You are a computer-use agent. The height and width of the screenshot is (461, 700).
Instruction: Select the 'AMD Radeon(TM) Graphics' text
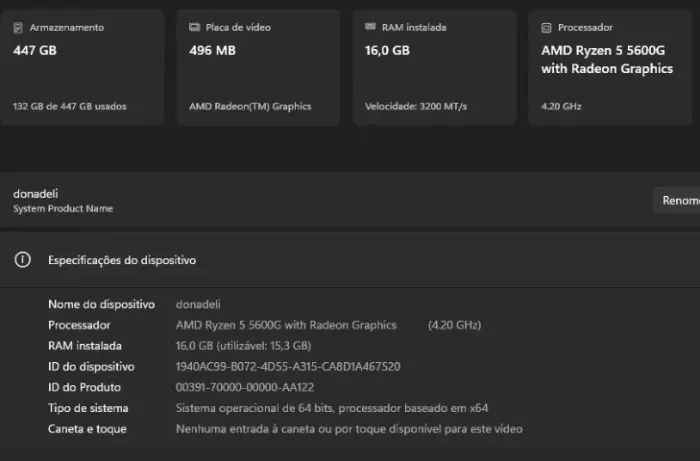click(250, 106)
